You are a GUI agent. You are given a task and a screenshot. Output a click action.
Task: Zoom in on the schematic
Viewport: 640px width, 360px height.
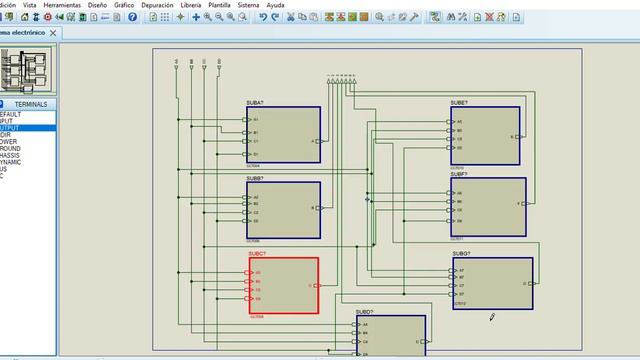click(208, 17)
